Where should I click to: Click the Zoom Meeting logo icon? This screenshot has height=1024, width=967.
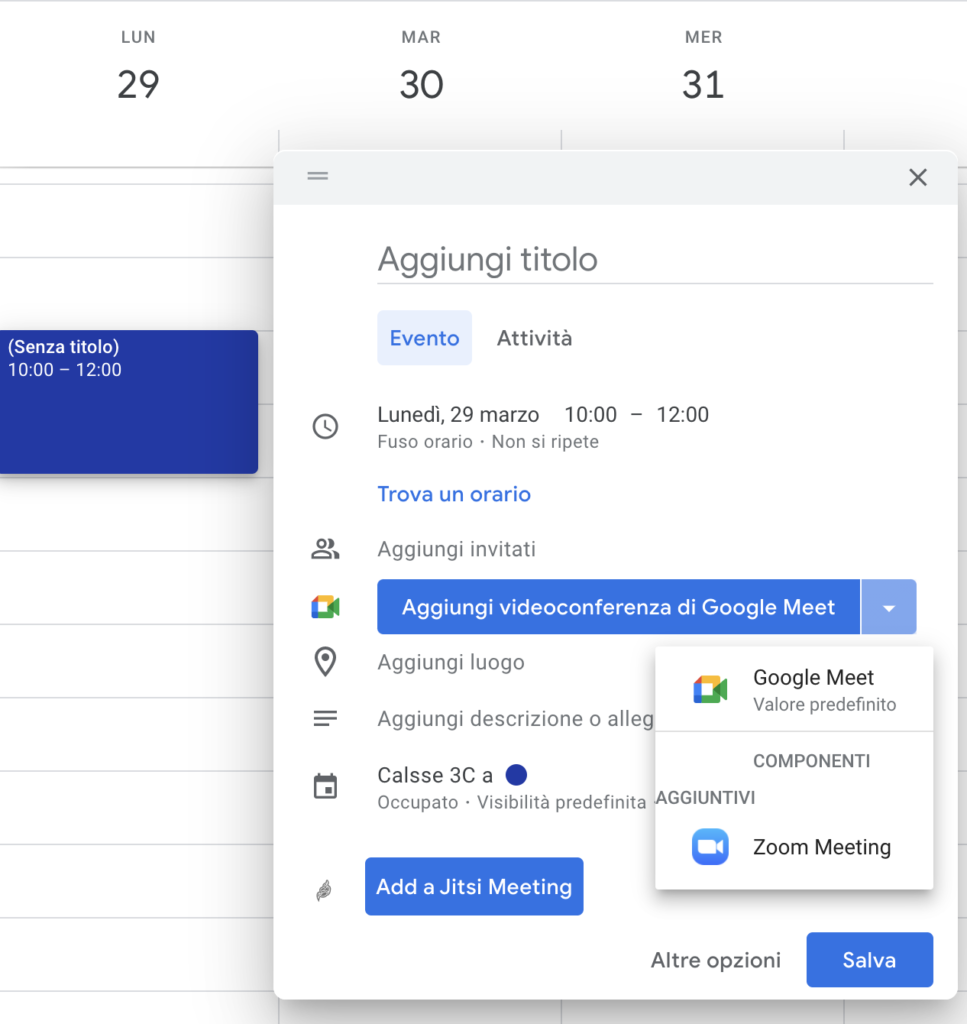pos(710,846)
